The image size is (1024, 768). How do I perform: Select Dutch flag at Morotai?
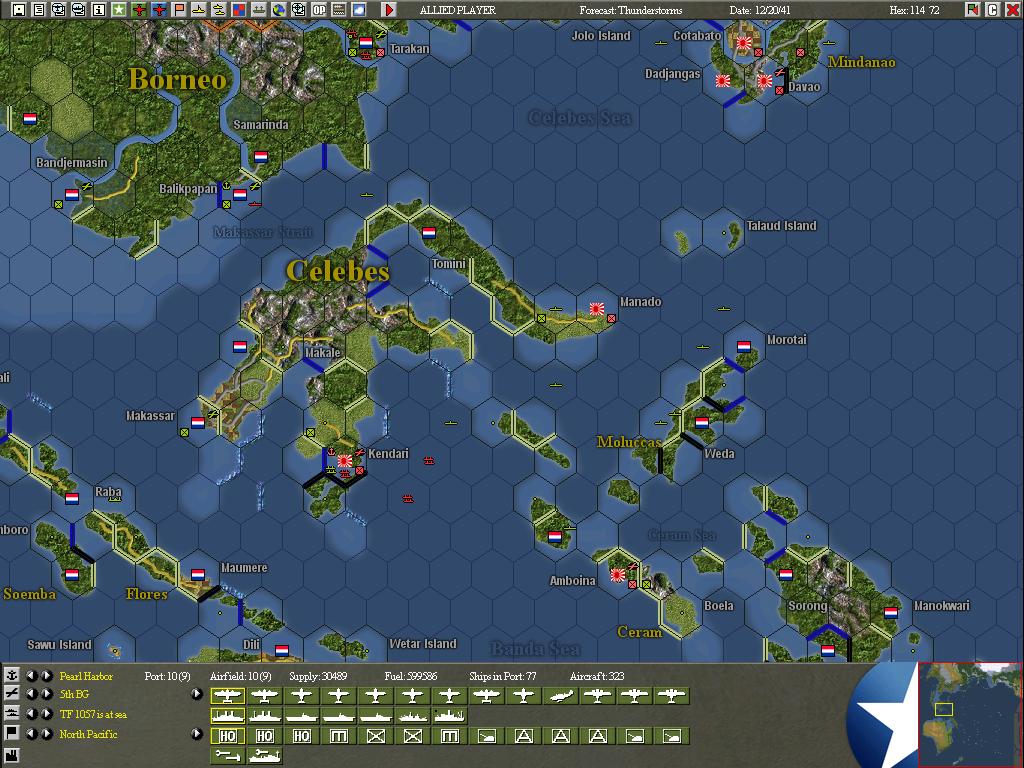(744, 346)
